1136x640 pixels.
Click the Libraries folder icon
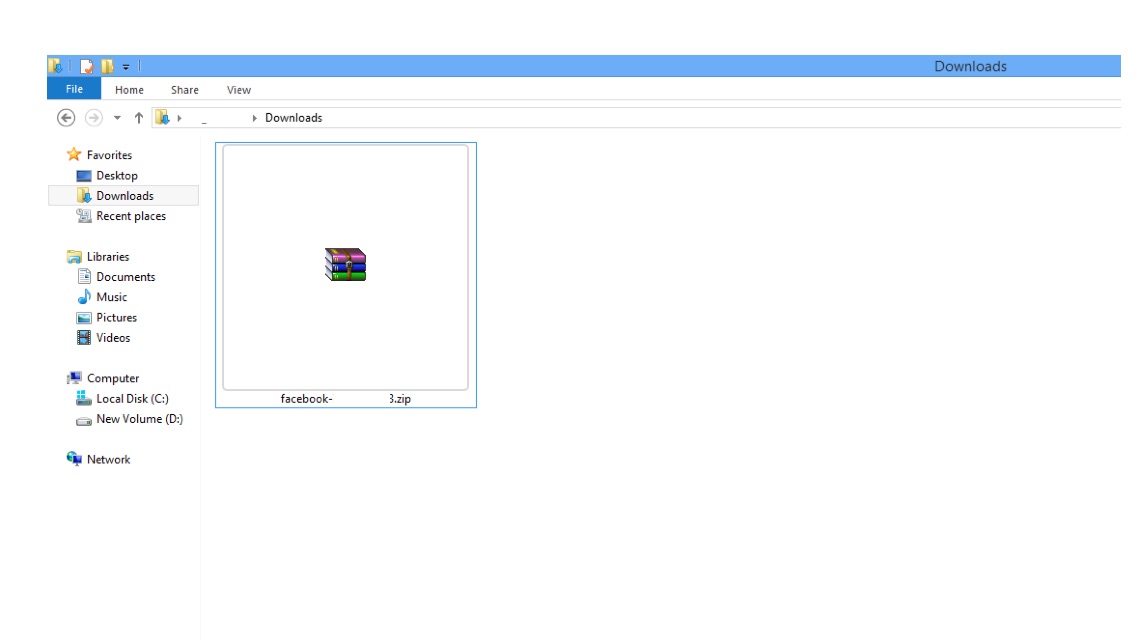click(x=74, y=257)
